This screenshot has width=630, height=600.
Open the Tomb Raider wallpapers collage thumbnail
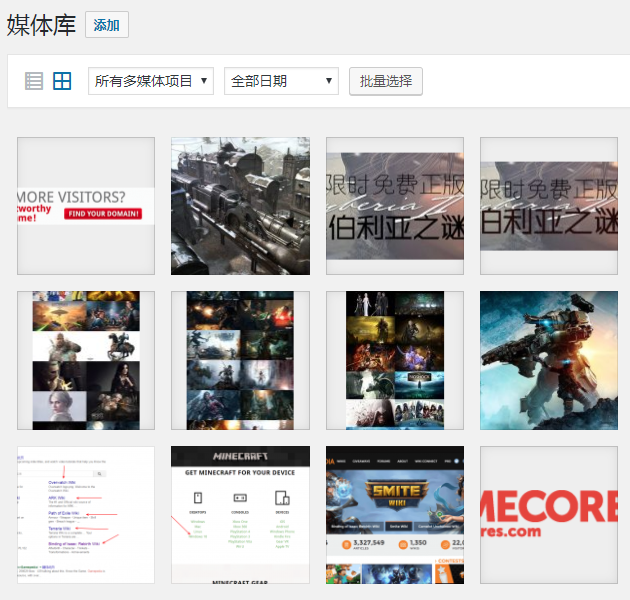tap(240, 360)
